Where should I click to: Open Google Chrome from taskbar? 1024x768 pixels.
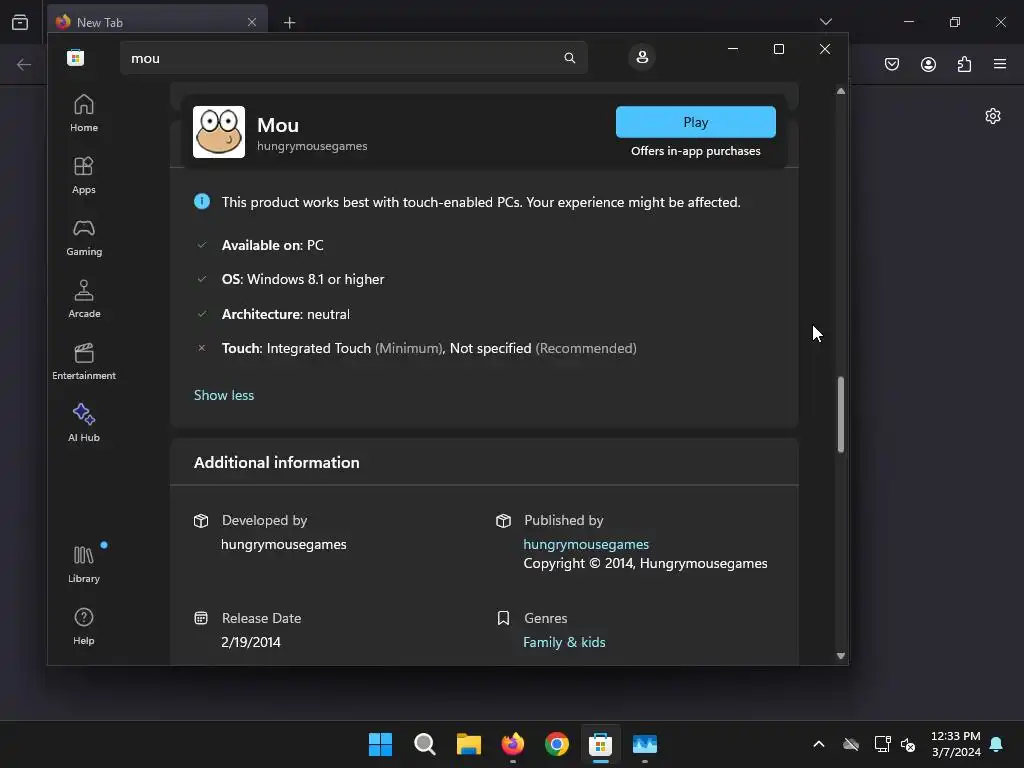click(556, 744)
